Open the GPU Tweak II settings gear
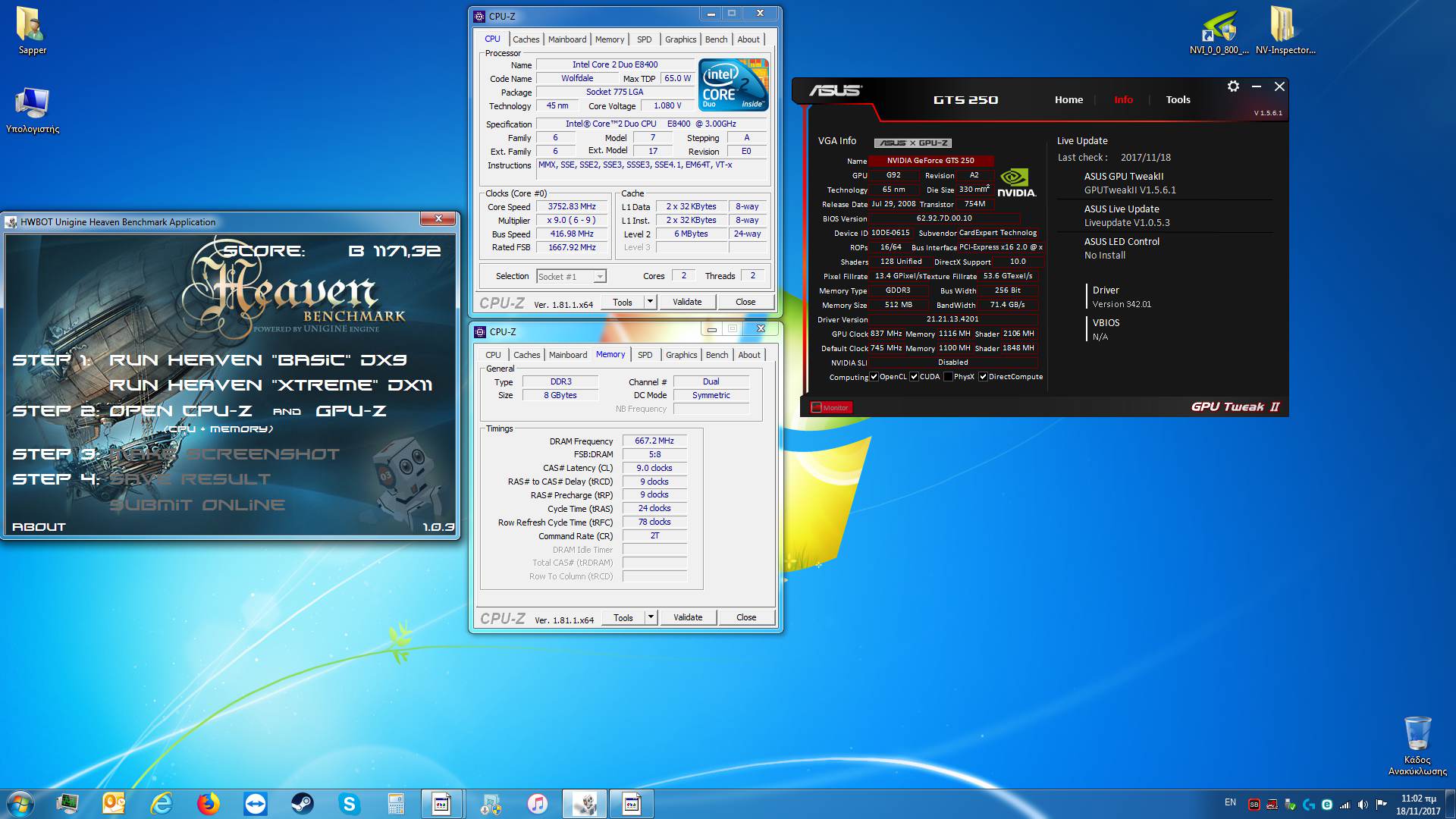Viewport: 1456px width, 819px height. point(1233,86)
